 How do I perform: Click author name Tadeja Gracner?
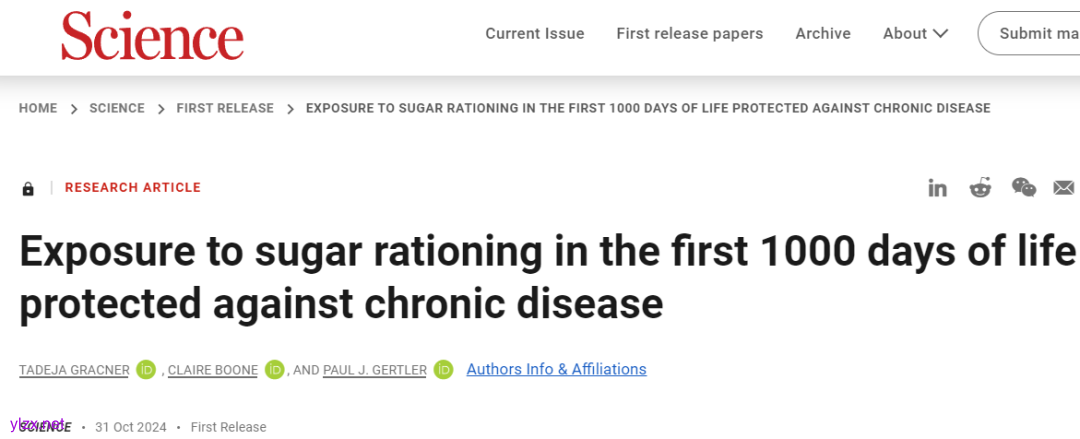click(x=74, y=370)
